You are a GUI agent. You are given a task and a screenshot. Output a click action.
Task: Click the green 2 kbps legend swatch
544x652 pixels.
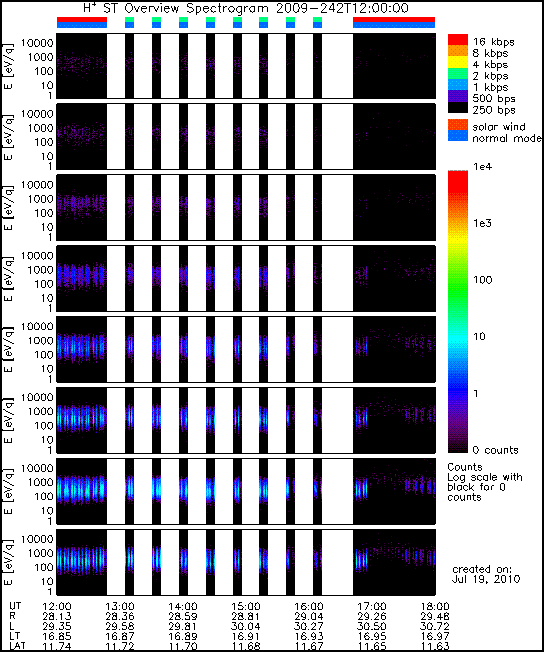pyautogui.click(x=457, y=74)
